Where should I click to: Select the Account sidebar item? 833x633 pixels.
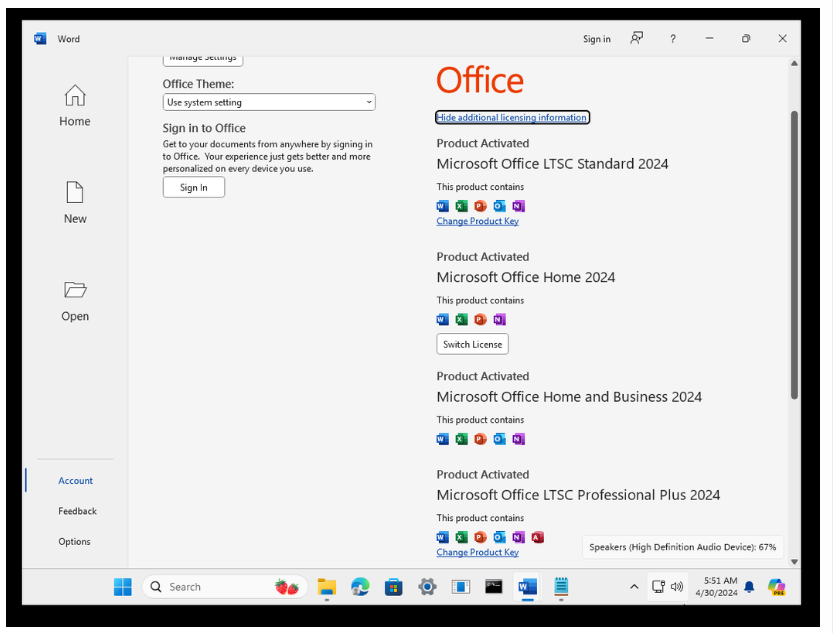(75, 481)
